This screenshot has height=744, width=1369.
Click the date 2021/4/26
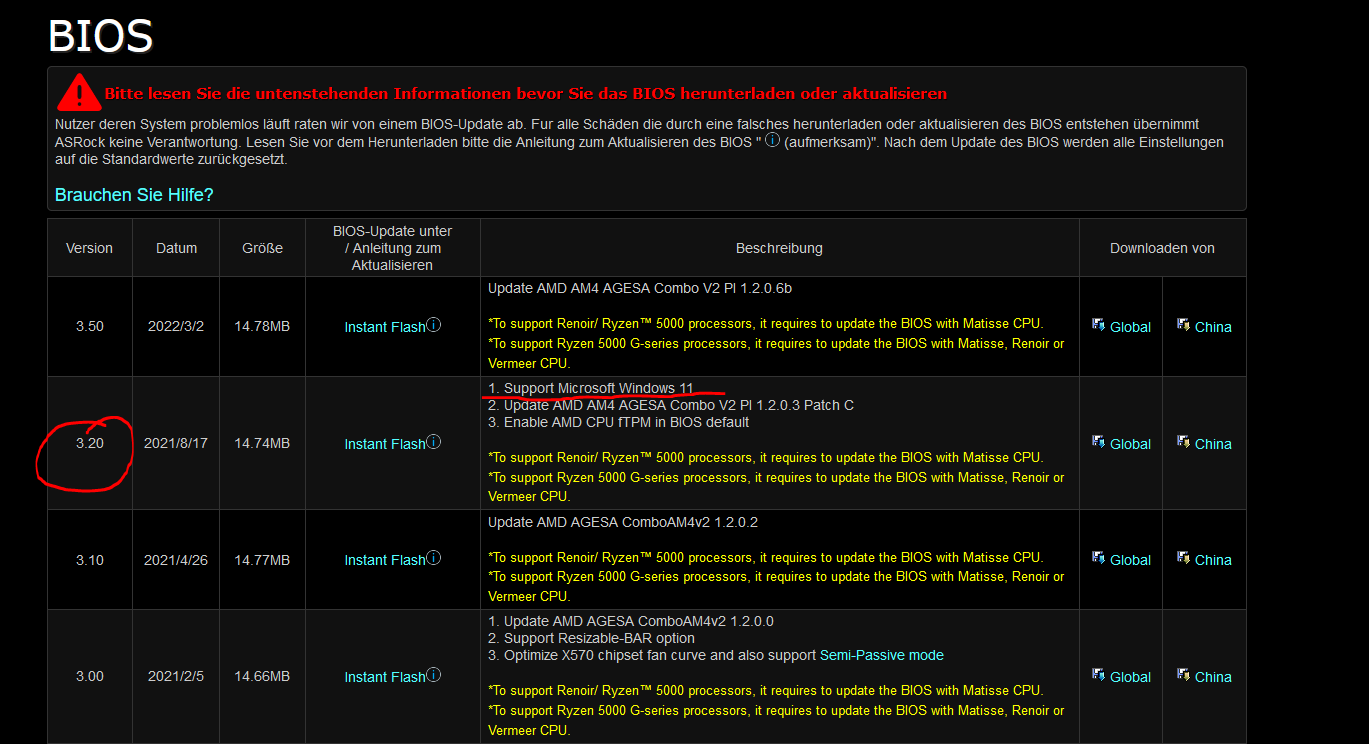pos(176,560)
